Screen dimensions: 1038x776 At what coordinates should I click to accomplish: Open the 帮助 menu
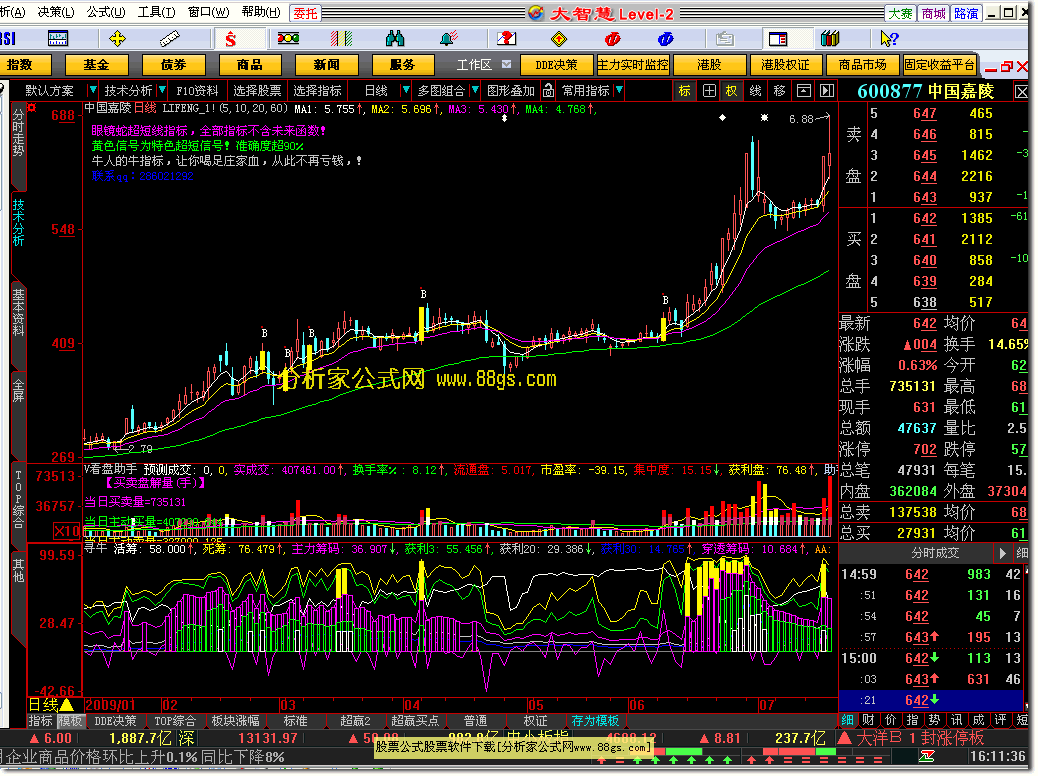click(261, 12)
